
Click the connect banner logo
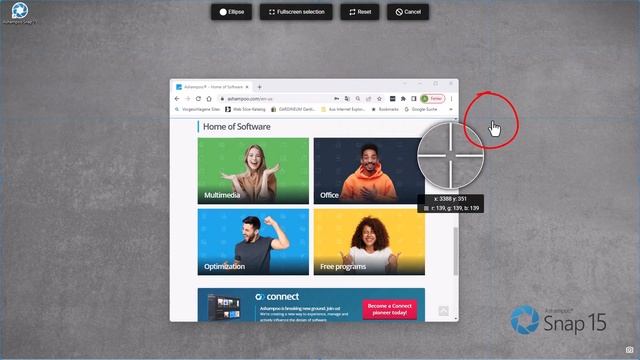coord(277,297)
